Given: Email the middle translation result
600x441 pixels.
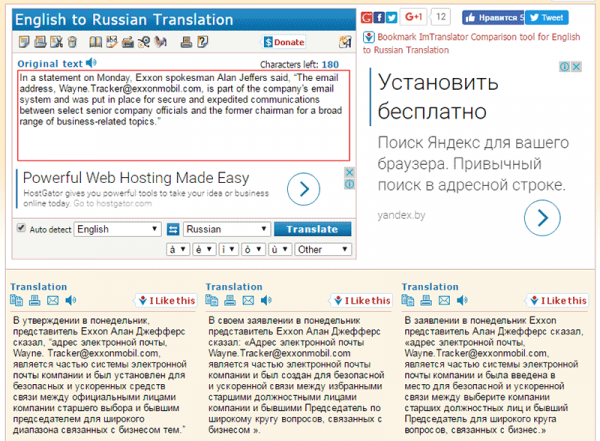Looking at the screenshot, I should [x=248, y=301].
